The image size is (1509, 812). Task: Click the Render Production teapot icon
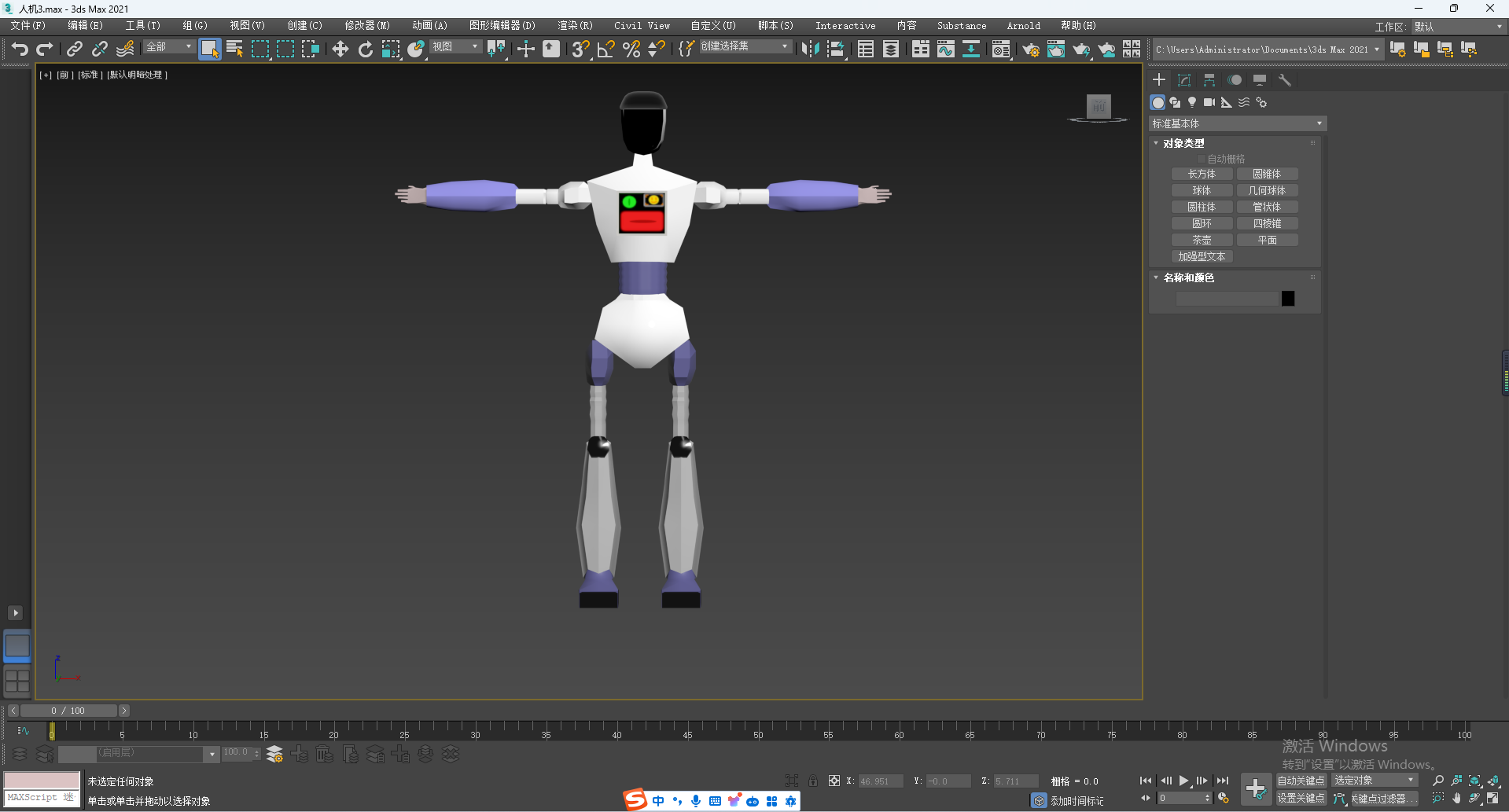(x=1081, y=50)
